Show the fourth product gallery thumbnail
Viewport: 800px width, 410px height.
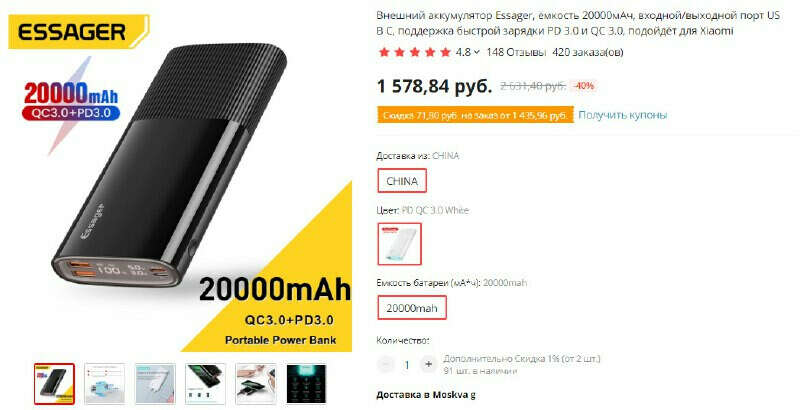tap(205, 384)
